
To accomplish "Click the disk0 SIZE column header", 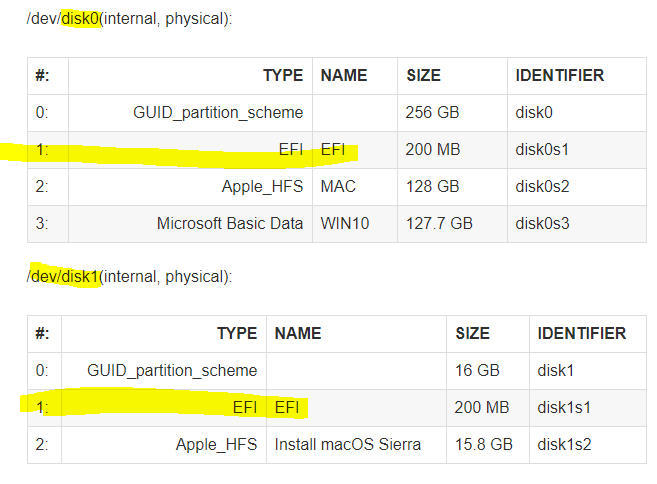I will point(423,75).
